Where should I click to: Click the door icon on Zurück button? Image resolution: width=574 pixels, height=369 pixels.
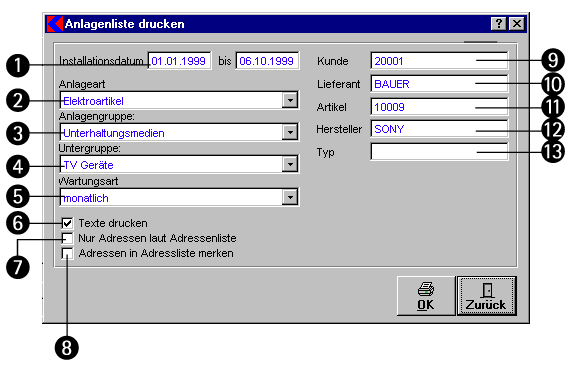(x=487, y=290)
